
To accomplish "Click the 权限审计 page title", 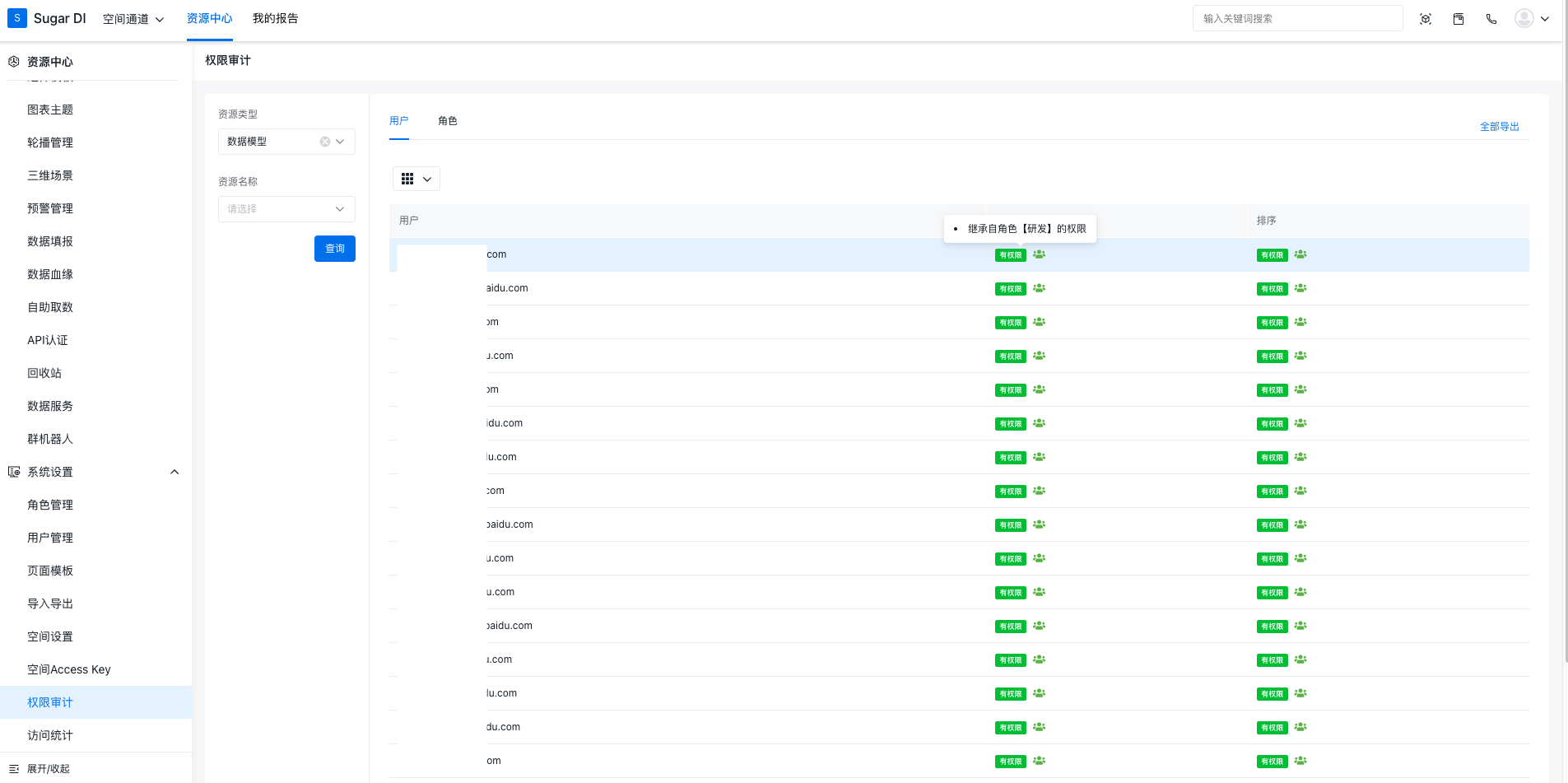I will coord(228,60).
